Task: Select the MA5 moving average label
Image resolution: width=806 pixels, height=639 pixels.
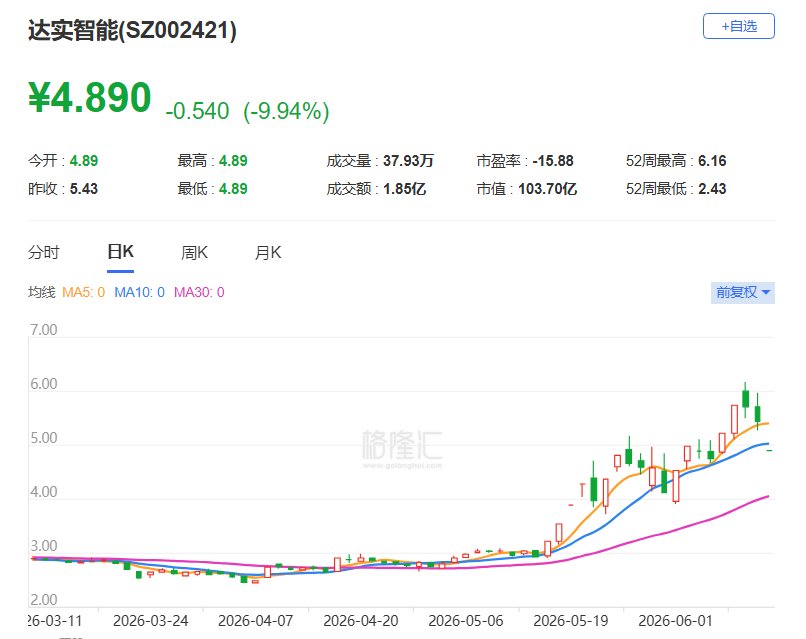Action: pos(83,292)
